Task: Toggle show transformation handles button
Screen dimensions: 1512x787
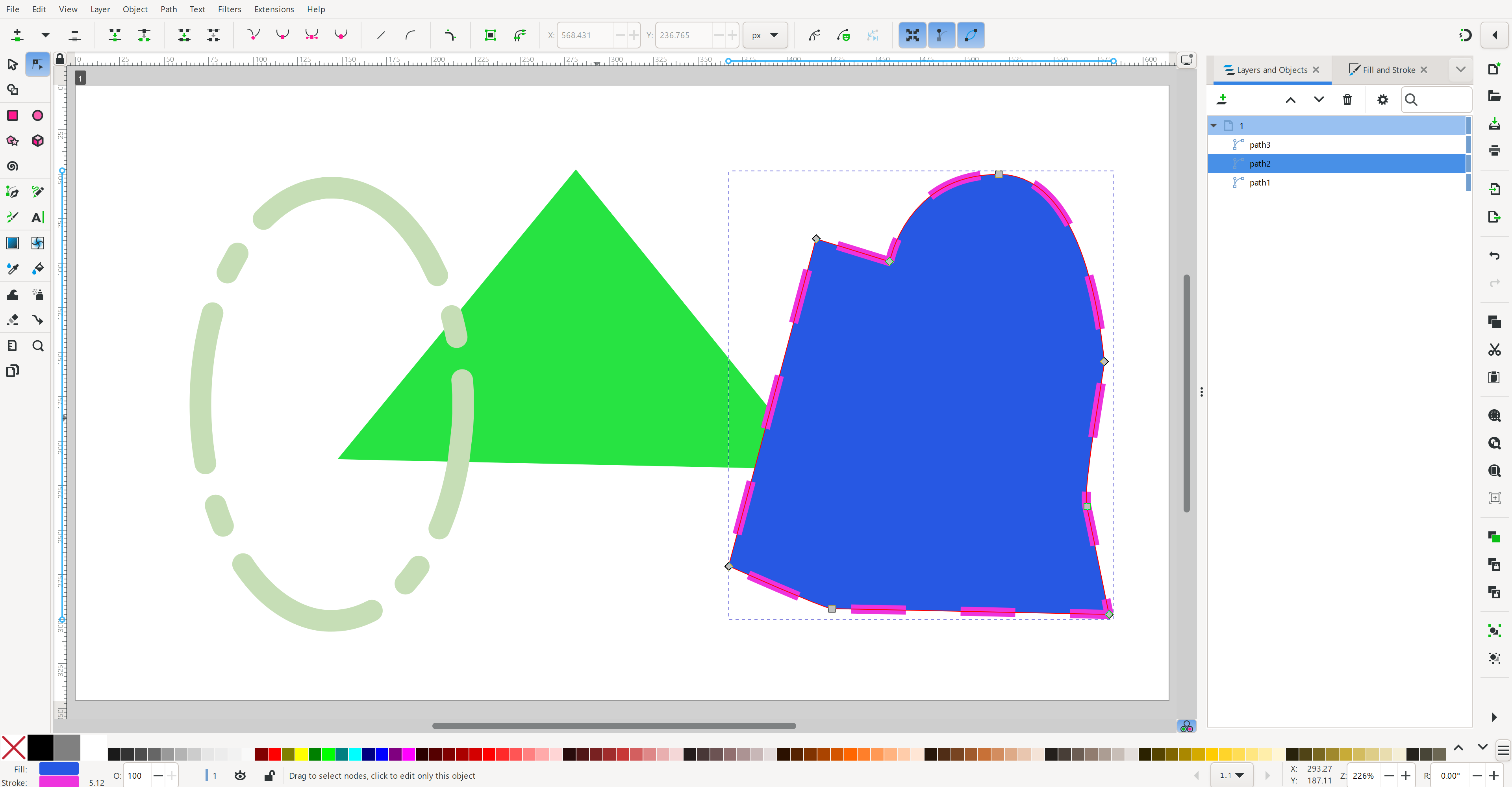Action: point(912,35)
